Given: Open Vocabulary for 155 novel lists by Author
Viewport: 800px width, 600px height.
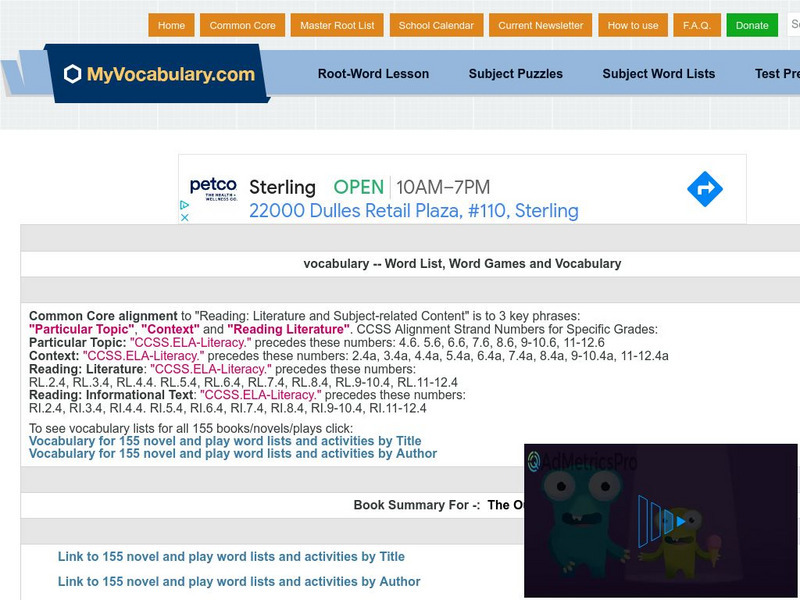Looking at the screenshot, I should click(233, 454).
